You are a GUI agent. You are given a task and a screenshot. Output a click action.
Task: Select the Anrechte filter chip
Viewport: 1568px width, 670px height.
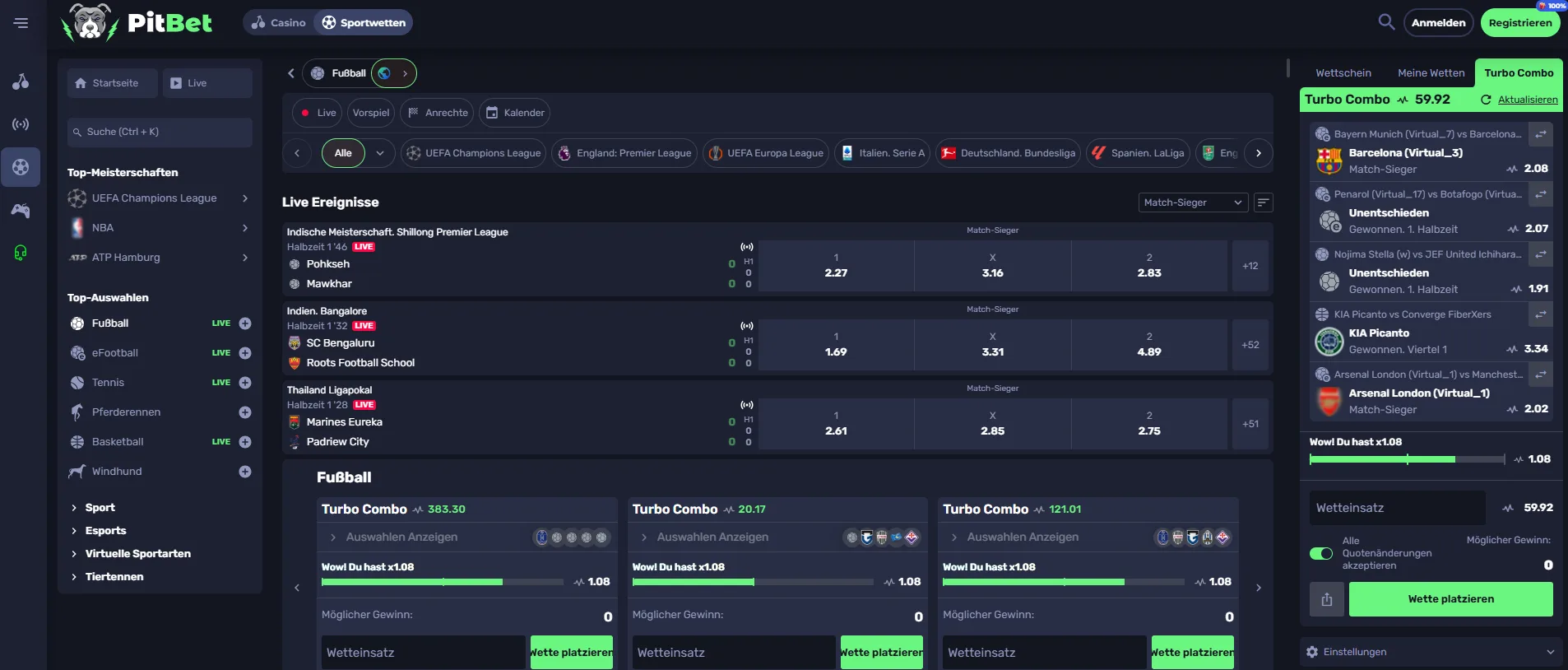438,113
